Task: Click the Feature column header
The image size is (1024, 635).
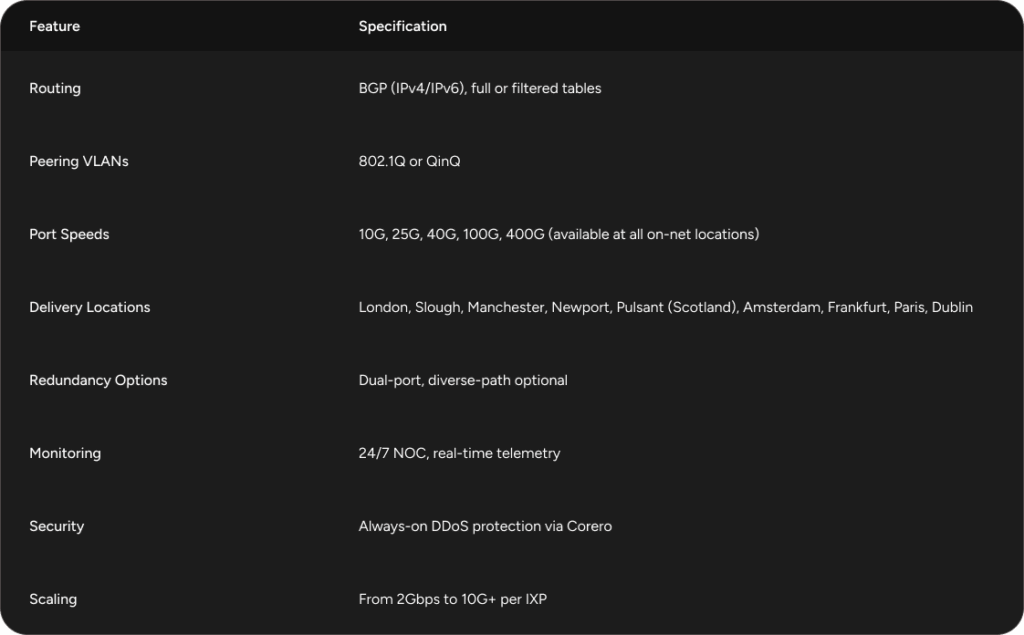Action: point(54,26)
